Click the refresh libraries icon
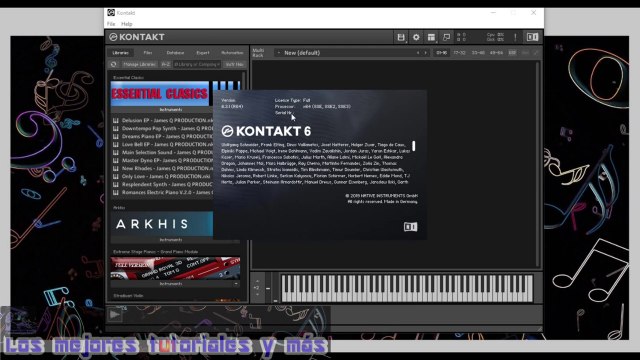This screenshot has height=360, width=640. pos(113,64)
